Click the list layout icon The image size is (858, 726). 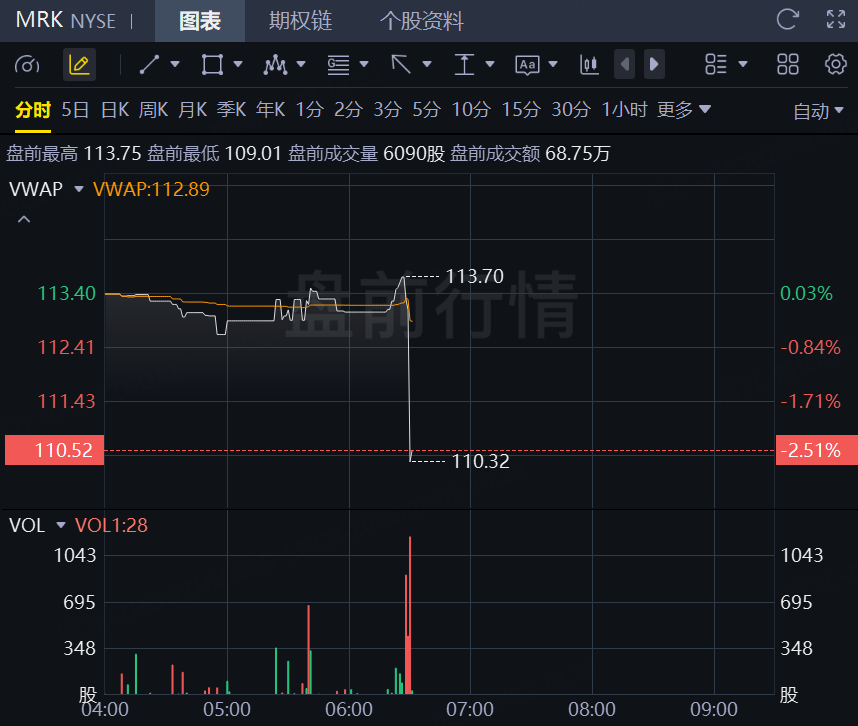[716, 65]
